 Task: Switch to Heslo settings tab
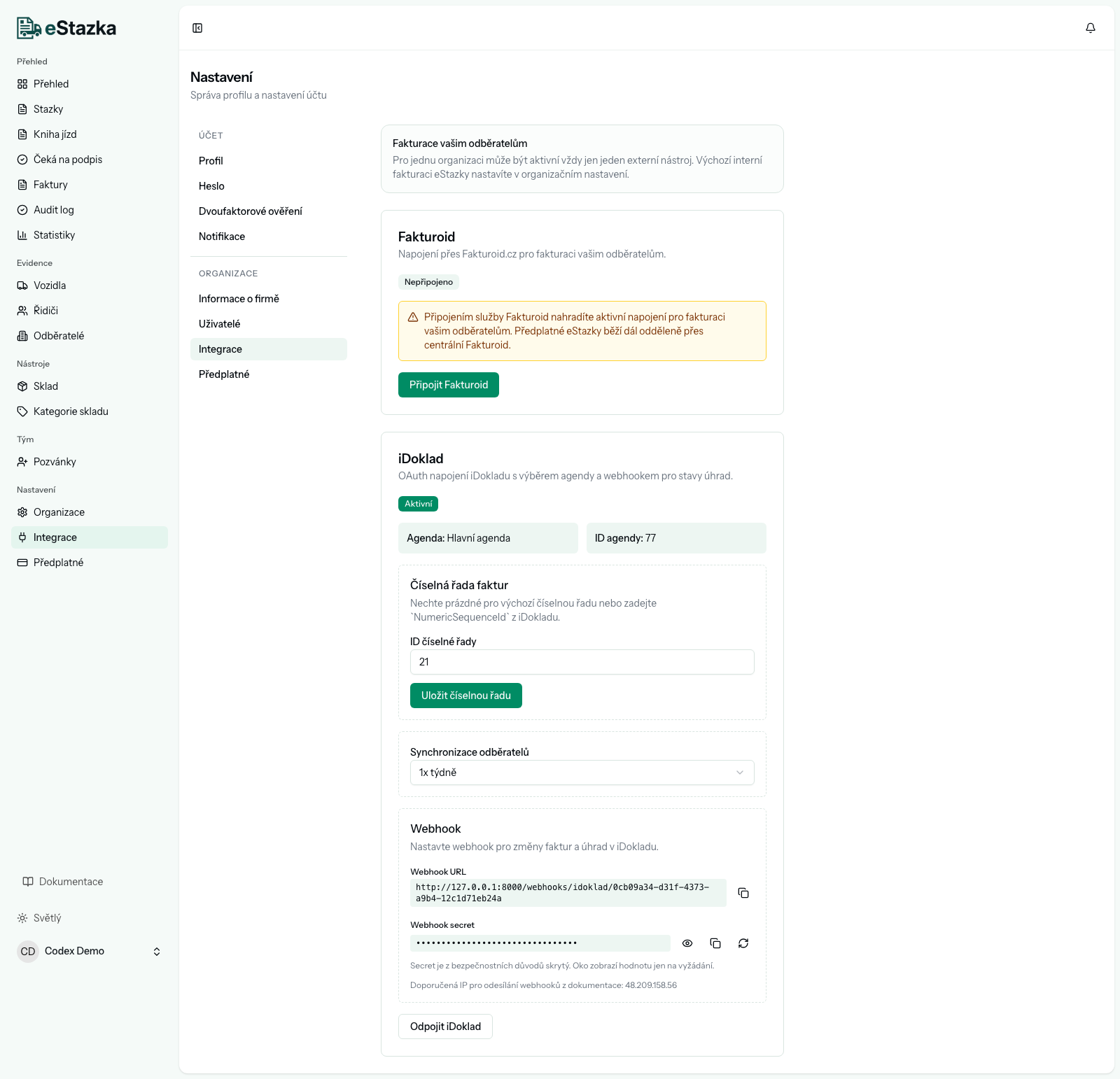(x=269, y=186)
